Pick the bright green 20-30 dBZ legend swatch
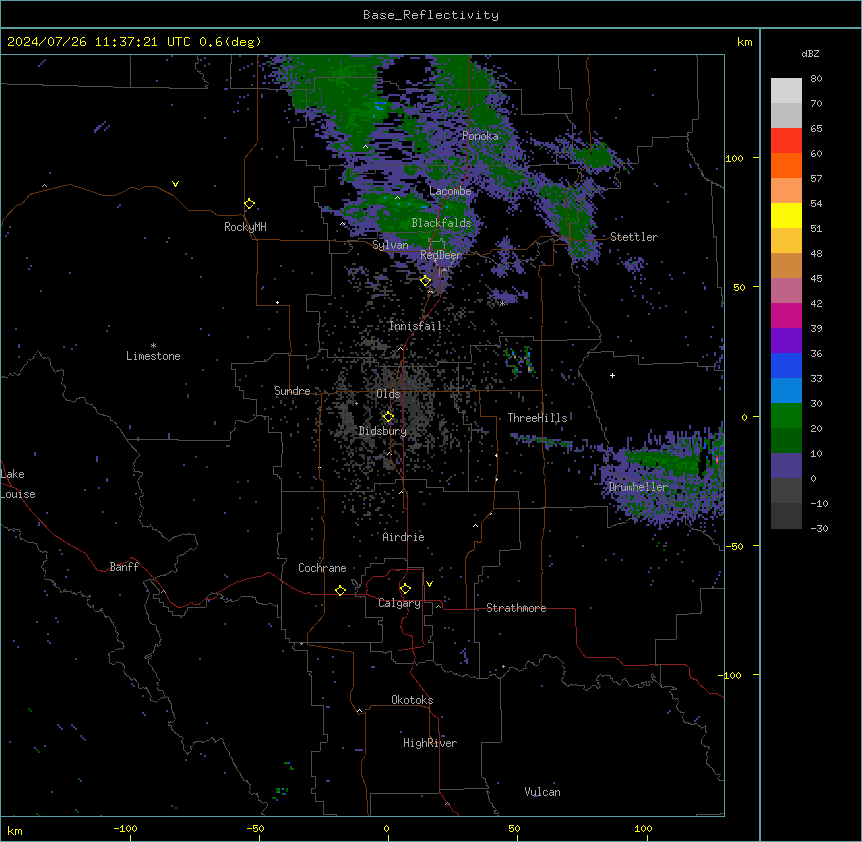Screen dimensions: 862x842 tap(786, 416)
